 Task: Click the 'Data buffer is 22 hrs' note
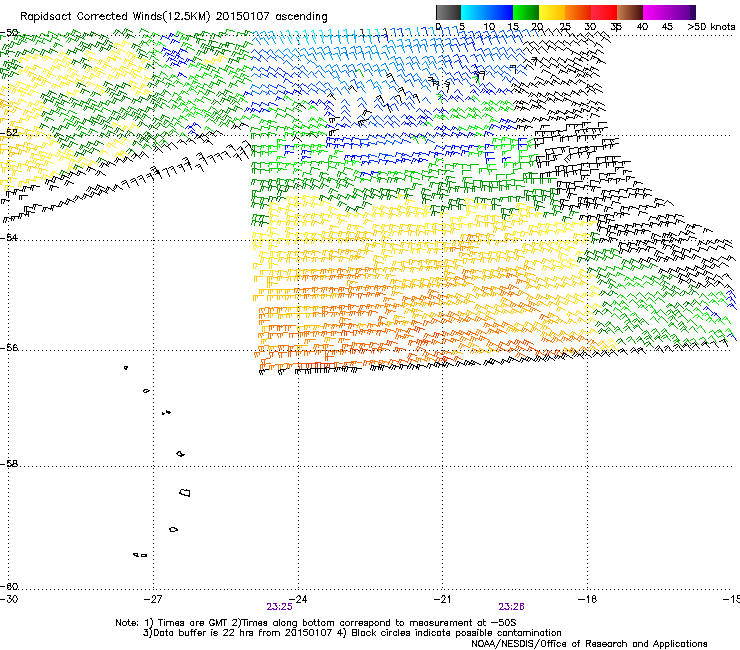(352, 633)
